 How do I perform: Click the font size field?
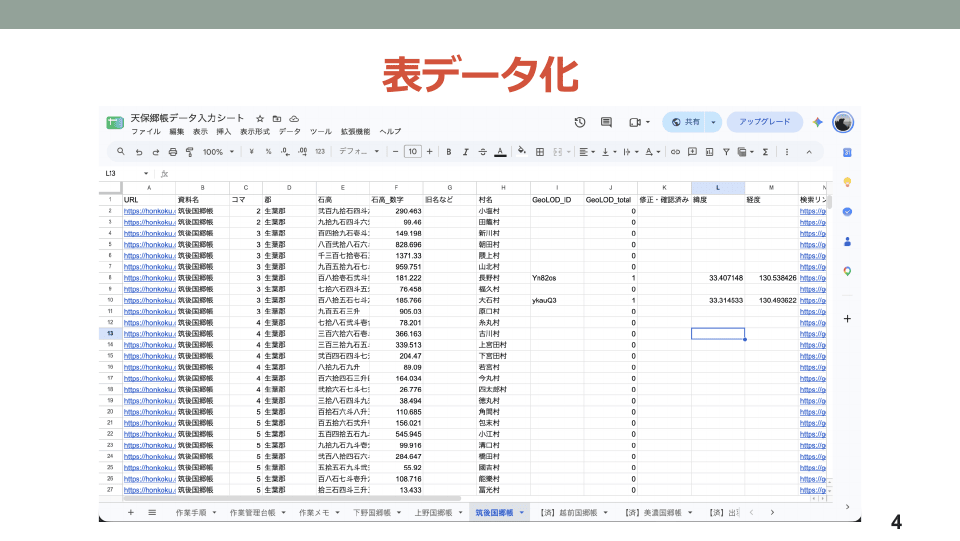(x=413, y=152)
